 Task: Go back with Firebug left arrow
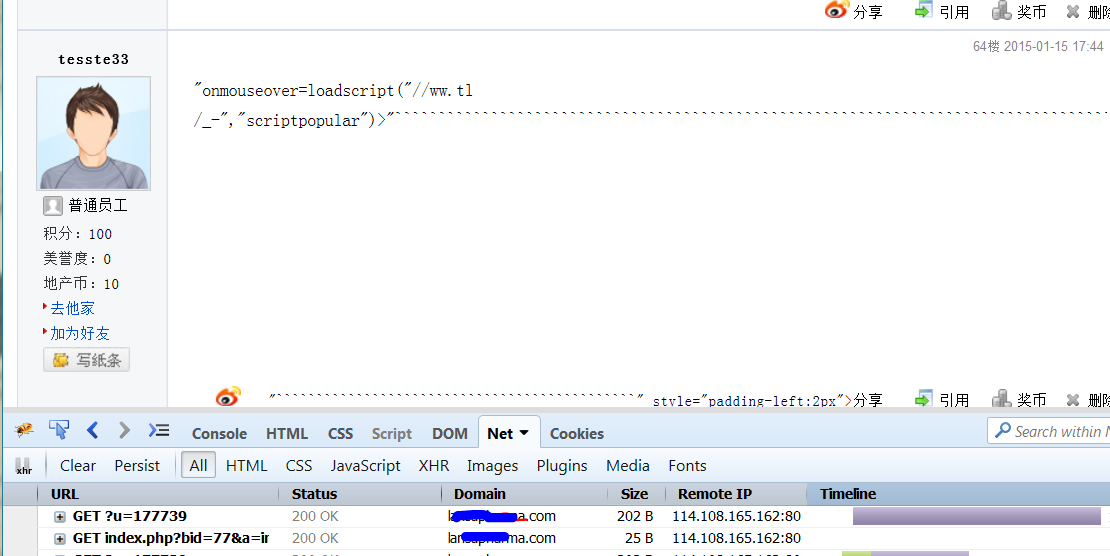point(92,429)
